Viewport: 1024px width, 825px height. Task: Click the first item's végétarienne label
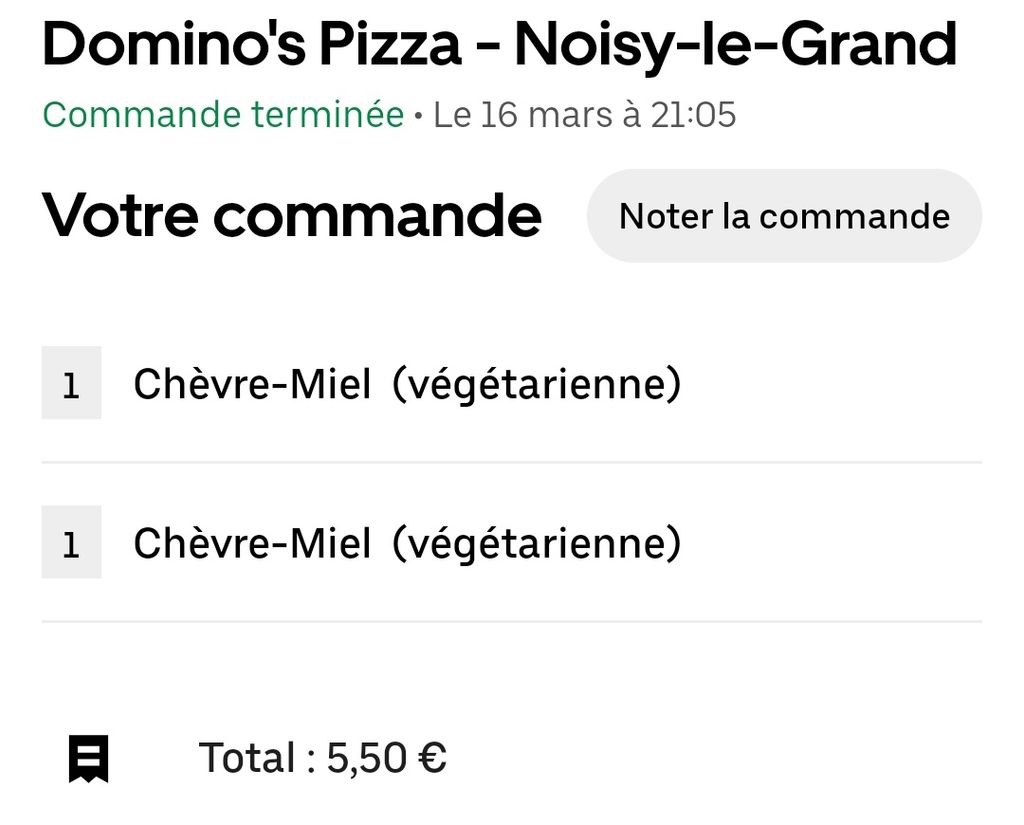(x=536, y=384)
